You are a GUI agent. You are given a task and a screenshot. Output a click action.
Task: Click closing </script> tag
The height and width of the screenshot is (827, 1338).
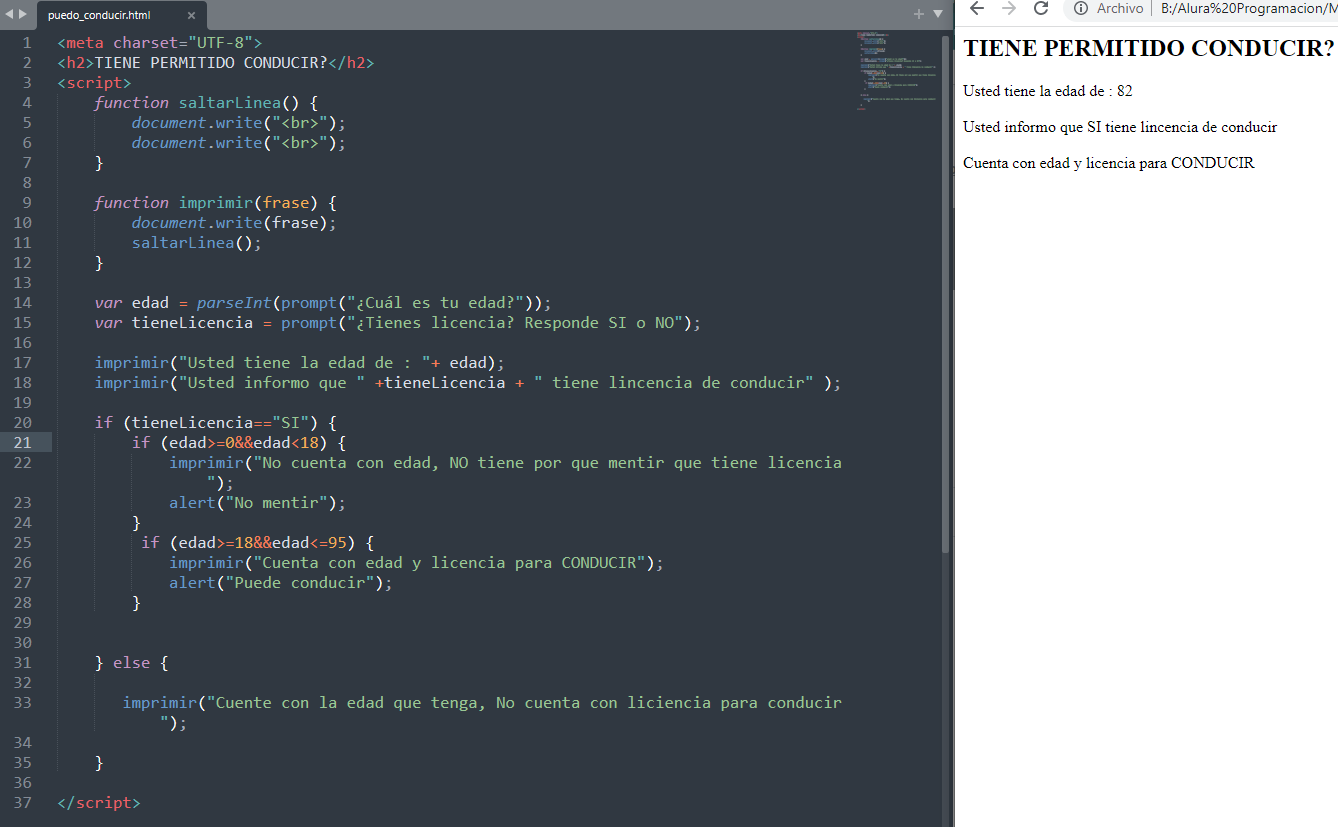click(99, 802)
